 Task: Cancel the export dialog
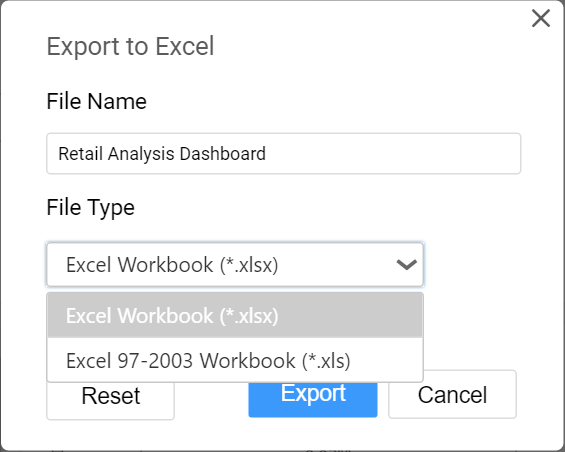point(452,395)
